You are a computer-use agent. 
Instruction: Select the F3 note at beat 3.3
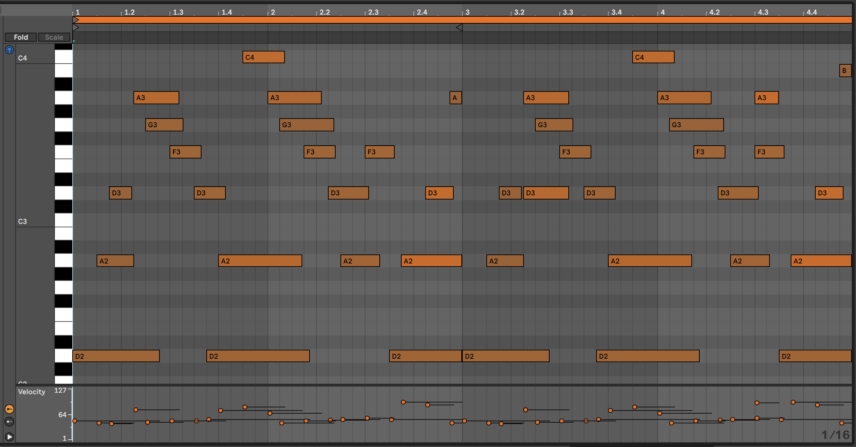point(575,152)
